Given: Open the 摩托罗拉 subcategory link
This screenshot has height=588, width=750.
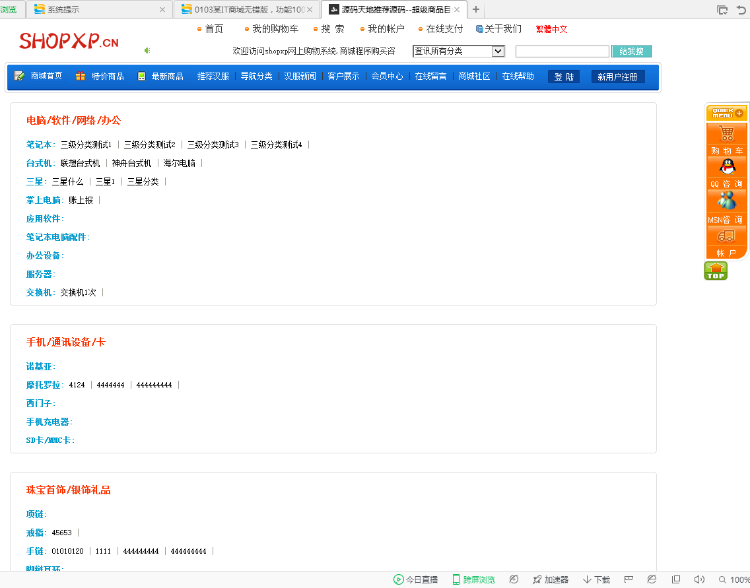Looking at the screenshot, I should pos(43,385).
